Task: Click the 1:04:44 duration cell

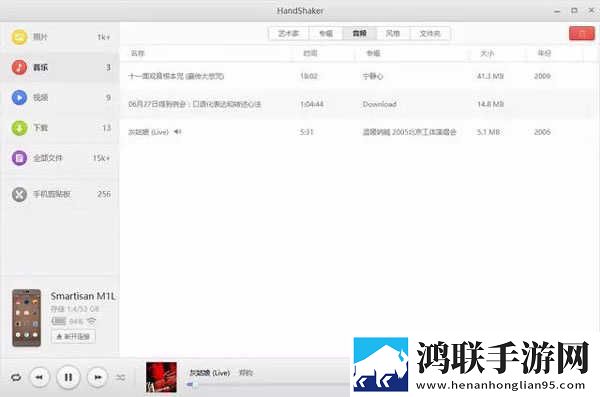Action: tap(312, 104)
